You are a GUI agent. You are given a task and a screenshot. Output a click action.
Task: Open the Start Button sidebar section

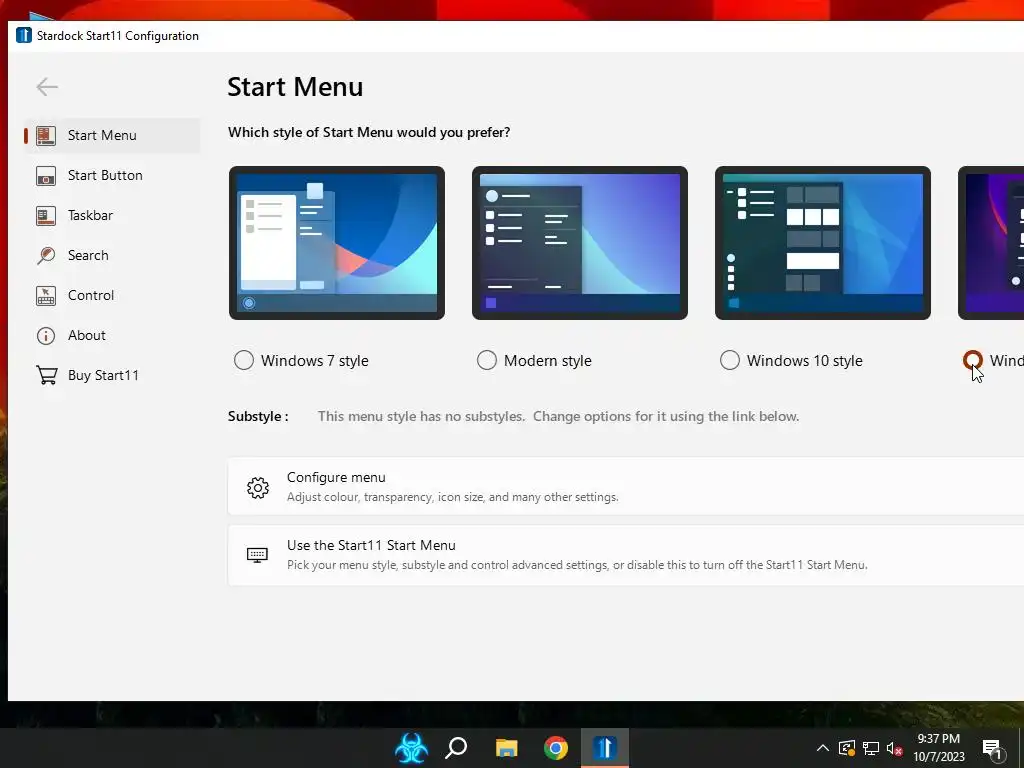pos(112,175)
